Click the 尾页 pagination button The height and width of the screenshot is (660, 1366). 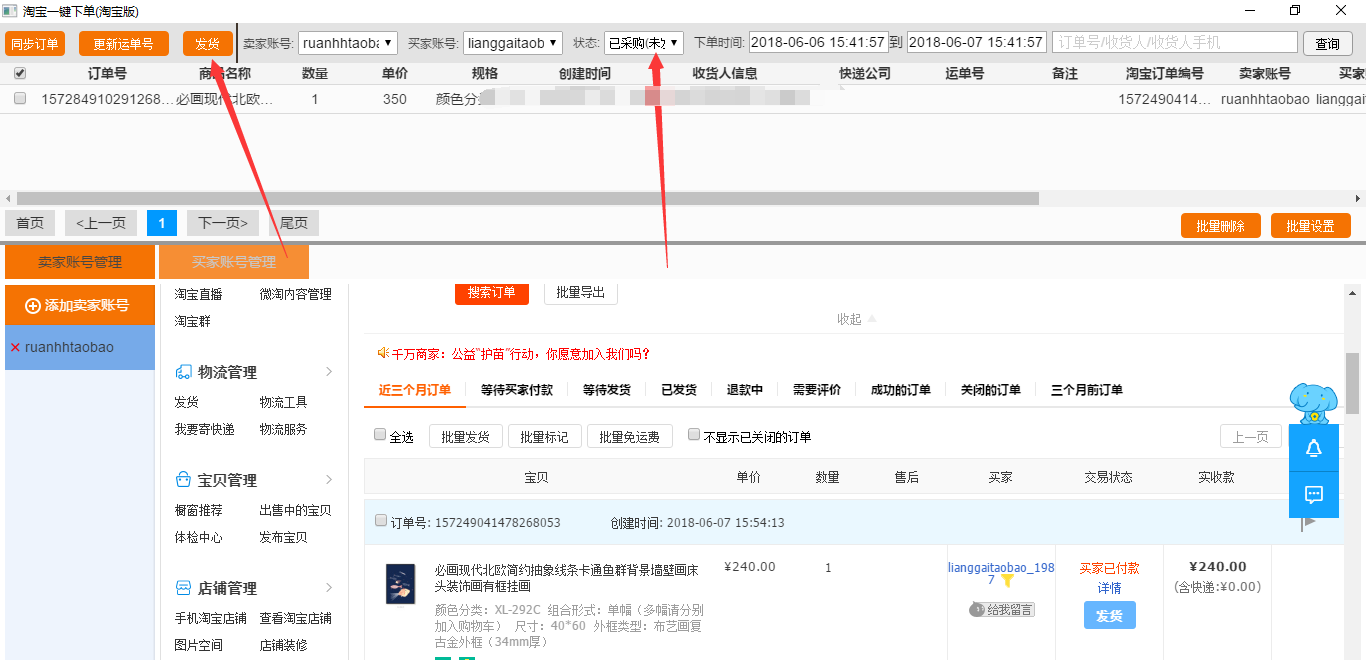click(x=294, y=223)
